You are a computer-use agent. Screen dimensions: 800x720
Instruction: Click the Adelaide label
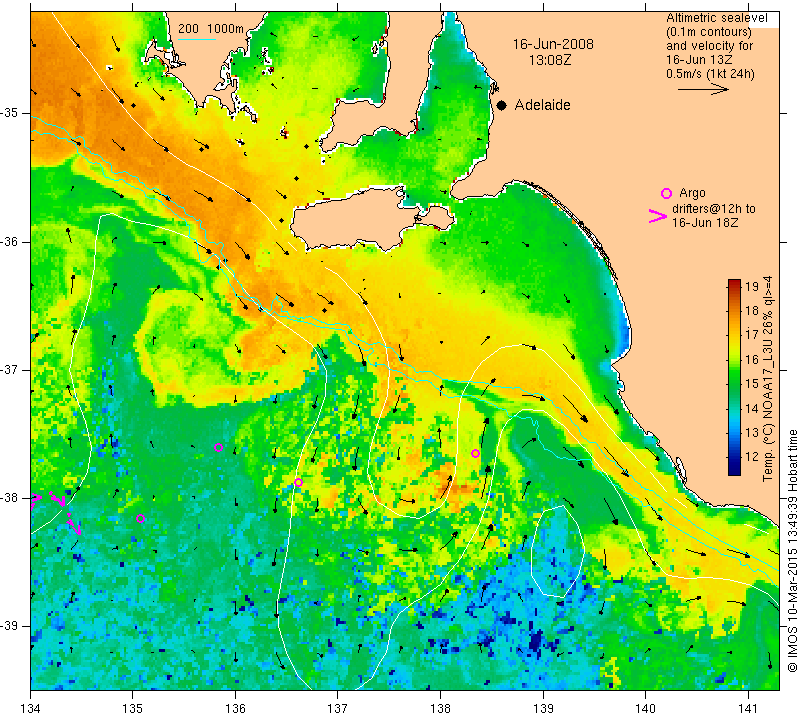[x=542, y=105]
